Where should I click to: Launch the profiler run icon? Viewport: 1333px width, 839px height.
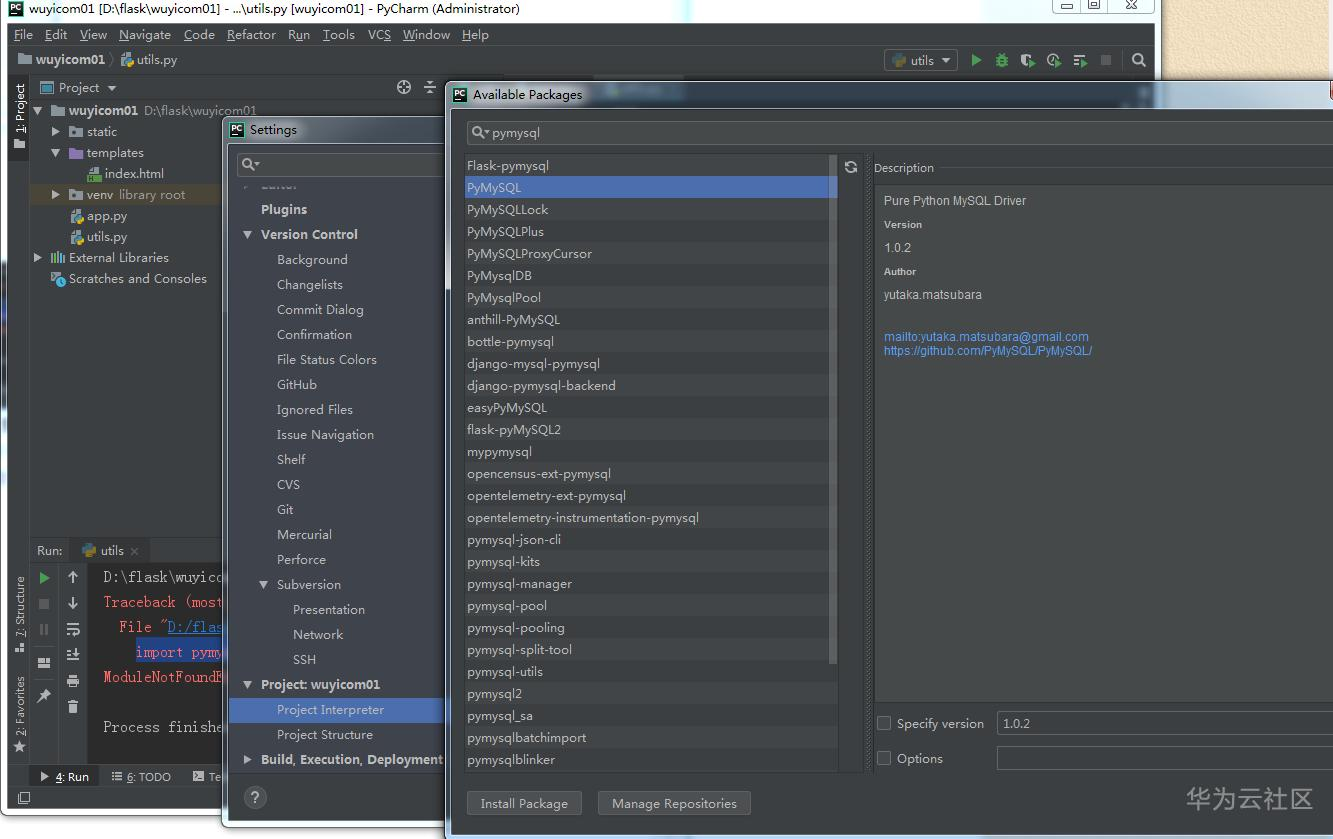click(x=1054, y=60)
